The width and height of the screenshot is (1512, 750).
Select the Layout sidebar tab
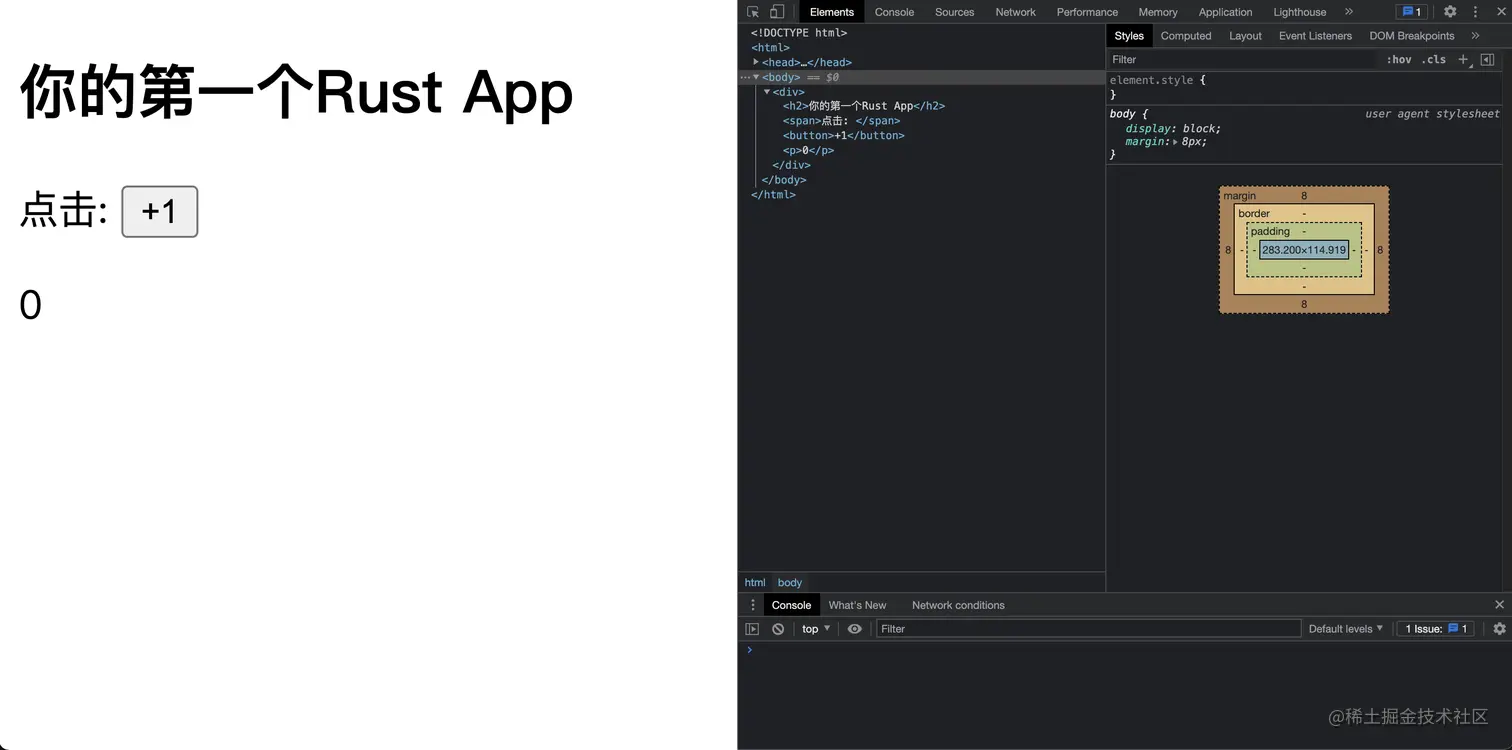1245,36
